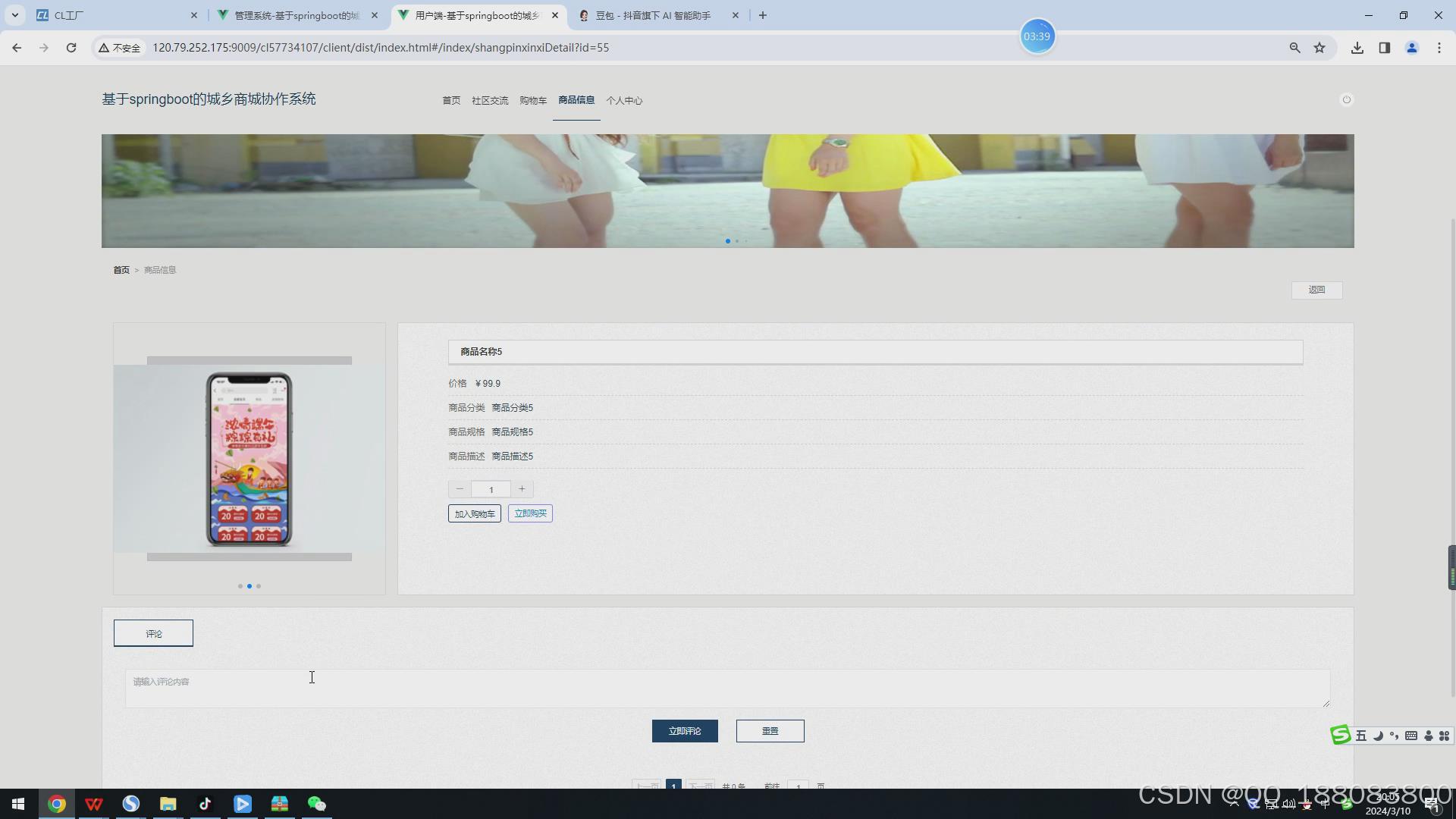Increase quantity with plus stepper
Viewport: 1456px width, 819px height.
tap(522, 489)
